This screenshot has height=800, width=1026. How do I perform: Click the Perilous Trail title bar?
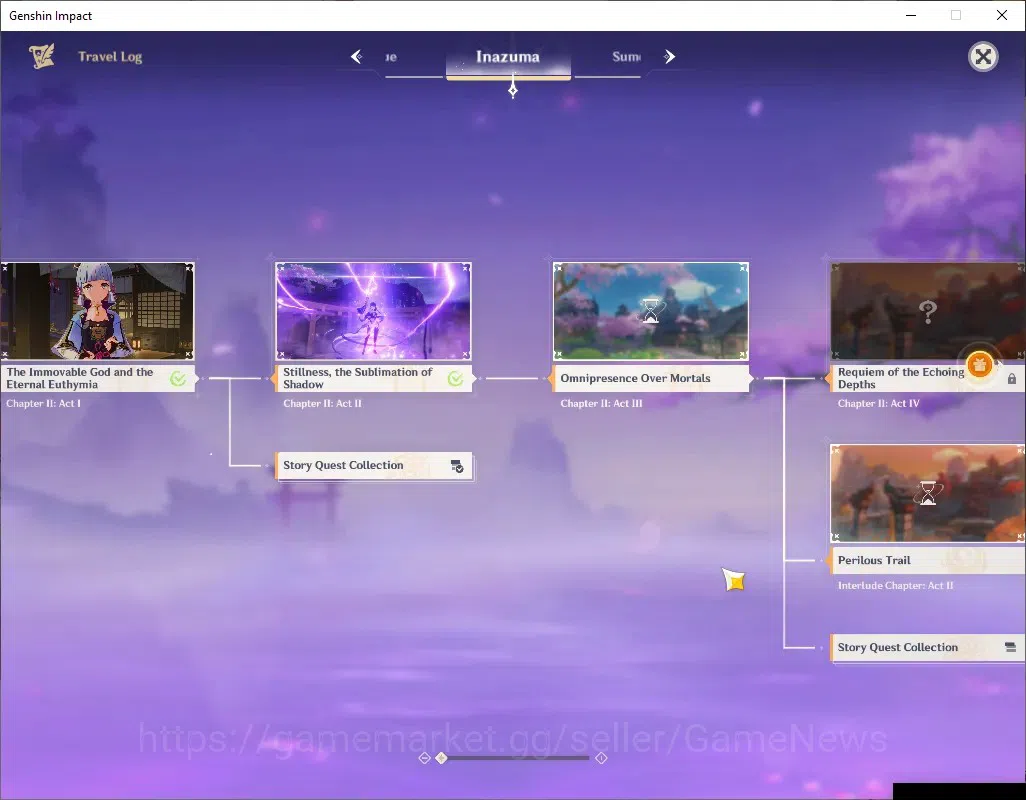click(x=928, y=560)
